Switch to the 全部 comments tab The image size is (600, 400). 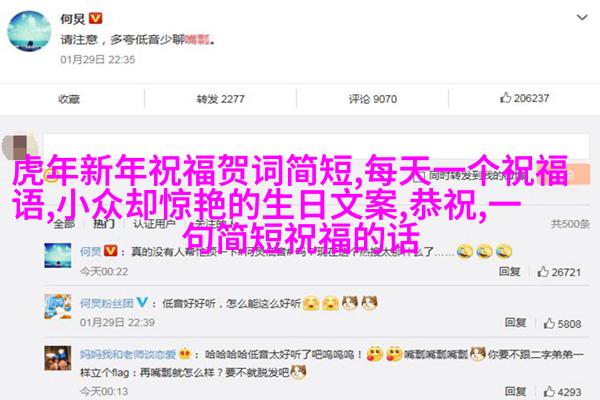(x=64, y=224)
